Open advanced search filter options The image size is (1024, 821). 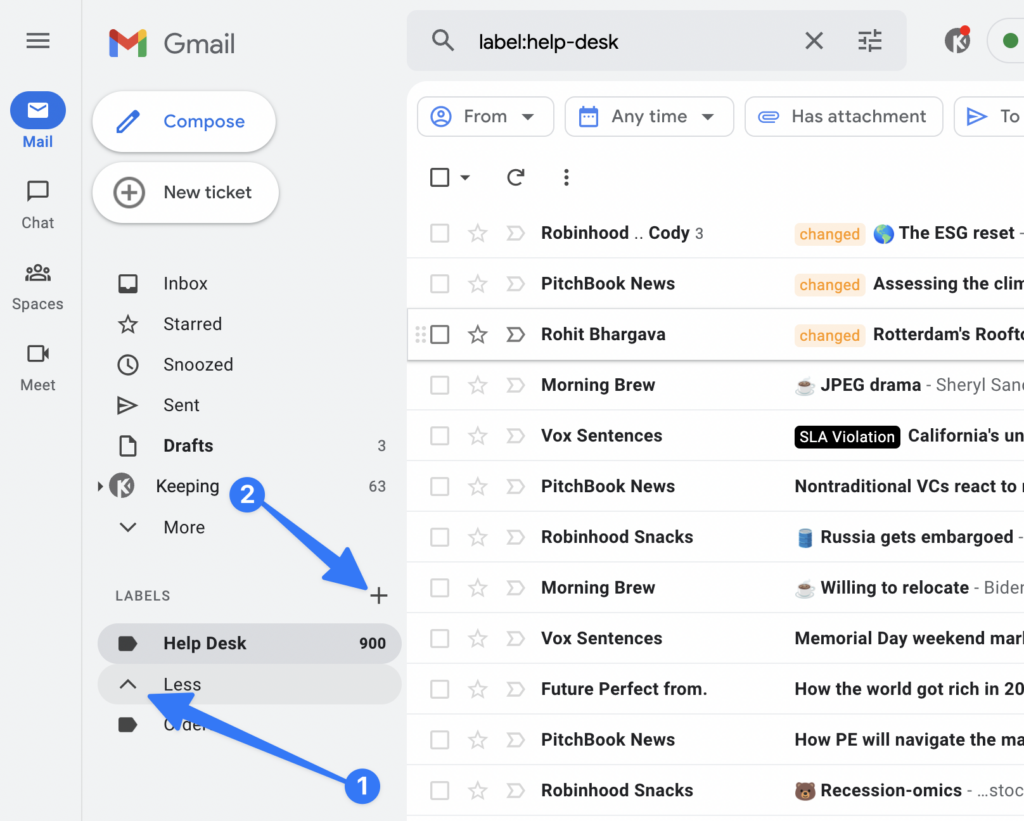(869, 40)
